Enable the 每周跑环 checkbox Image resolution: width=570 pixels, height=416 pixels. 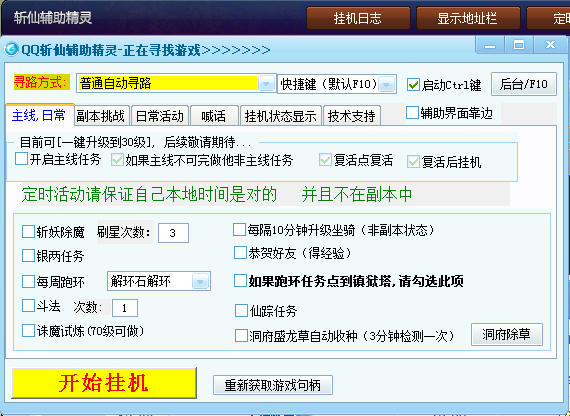[x=28, y=281]
